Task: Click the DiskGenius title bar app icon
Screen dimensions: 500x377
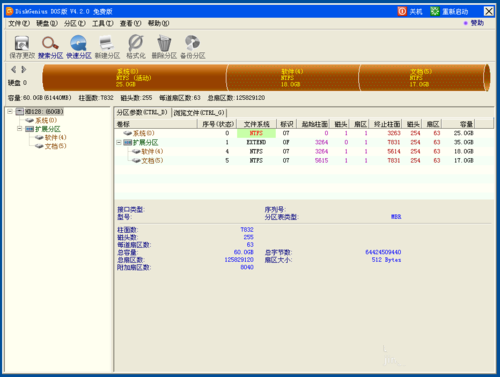Action: (x=9, y=11)
